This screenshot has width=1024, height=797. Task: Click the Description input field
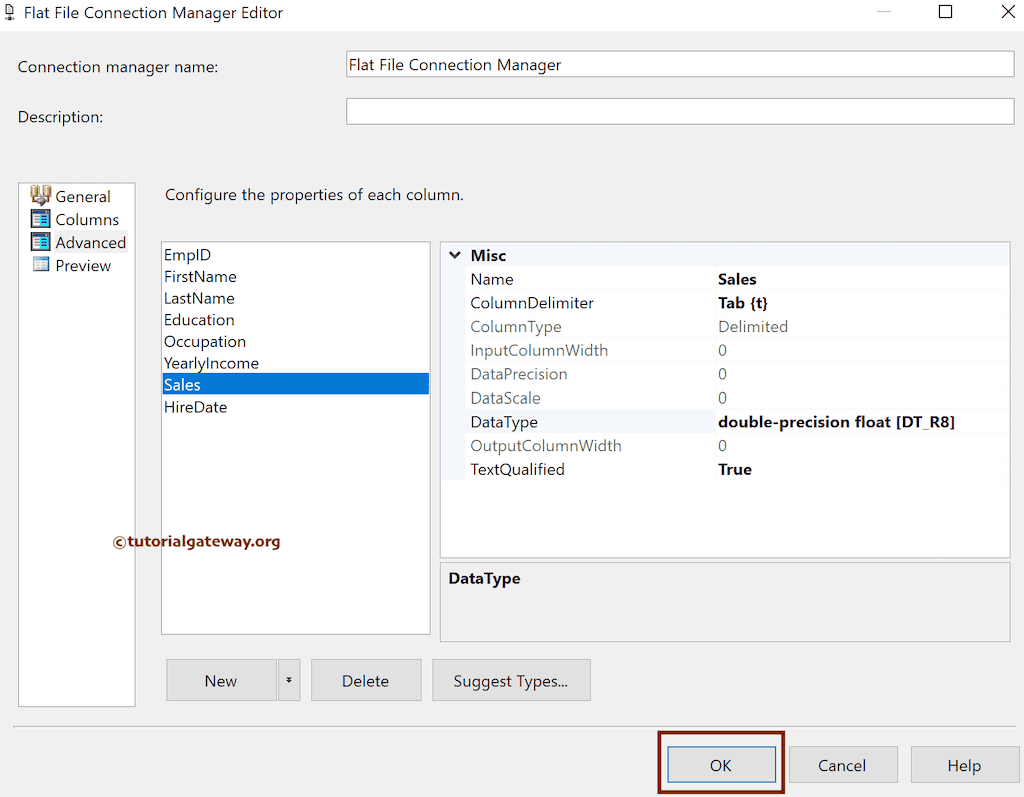point(680,111)
